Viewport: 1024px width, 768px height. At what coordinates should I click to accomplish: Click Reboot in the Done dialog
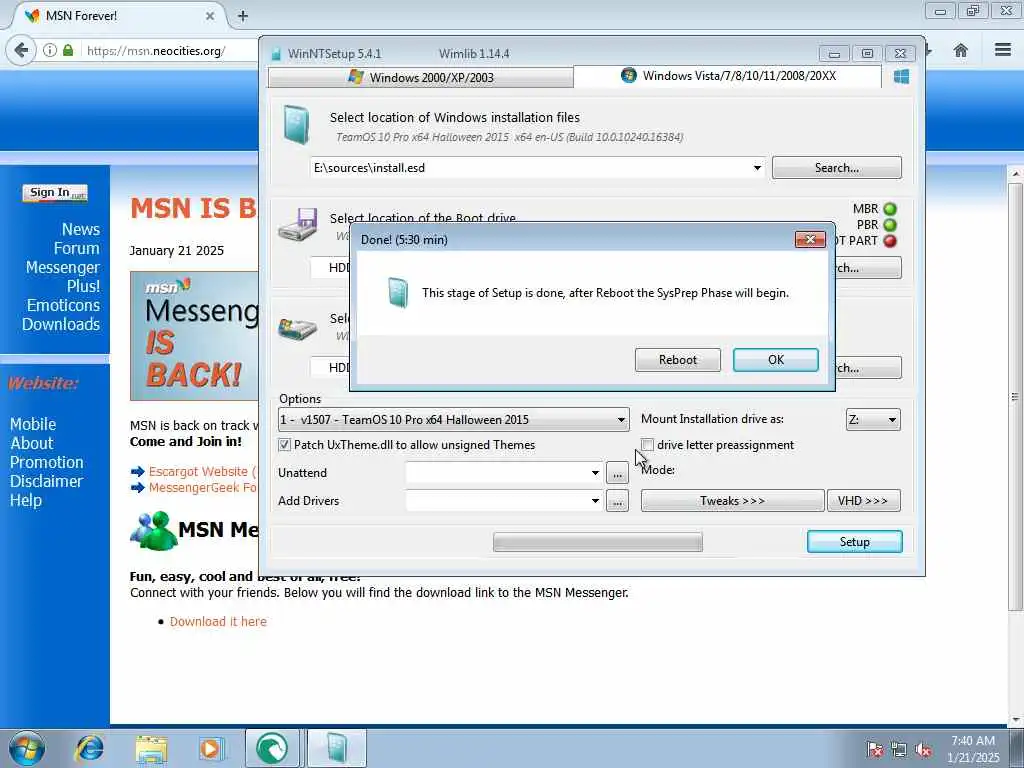pos(677,360)
